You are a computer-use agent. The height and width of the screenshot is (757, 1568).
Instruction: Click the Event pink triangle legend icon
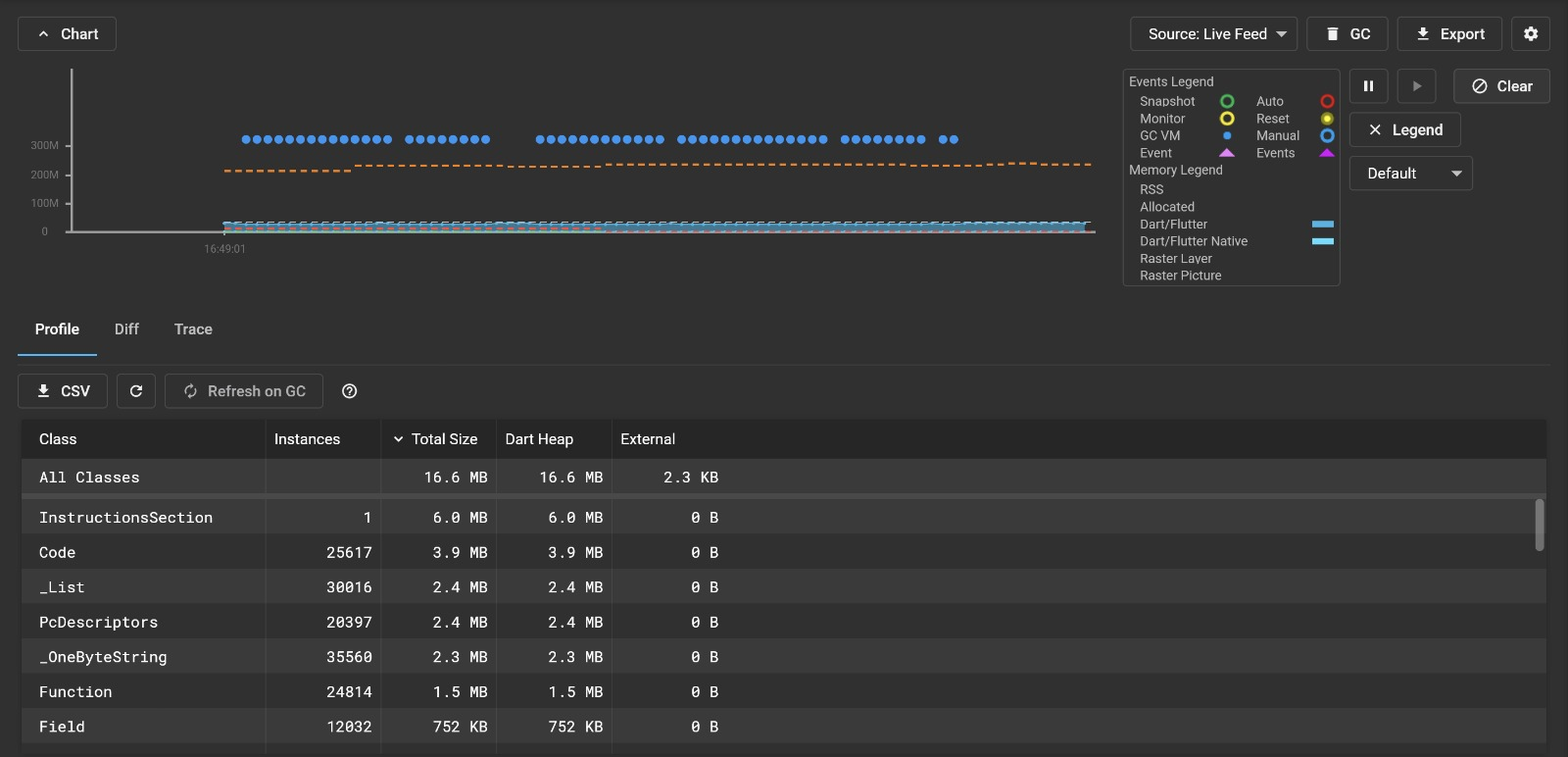1227,153
